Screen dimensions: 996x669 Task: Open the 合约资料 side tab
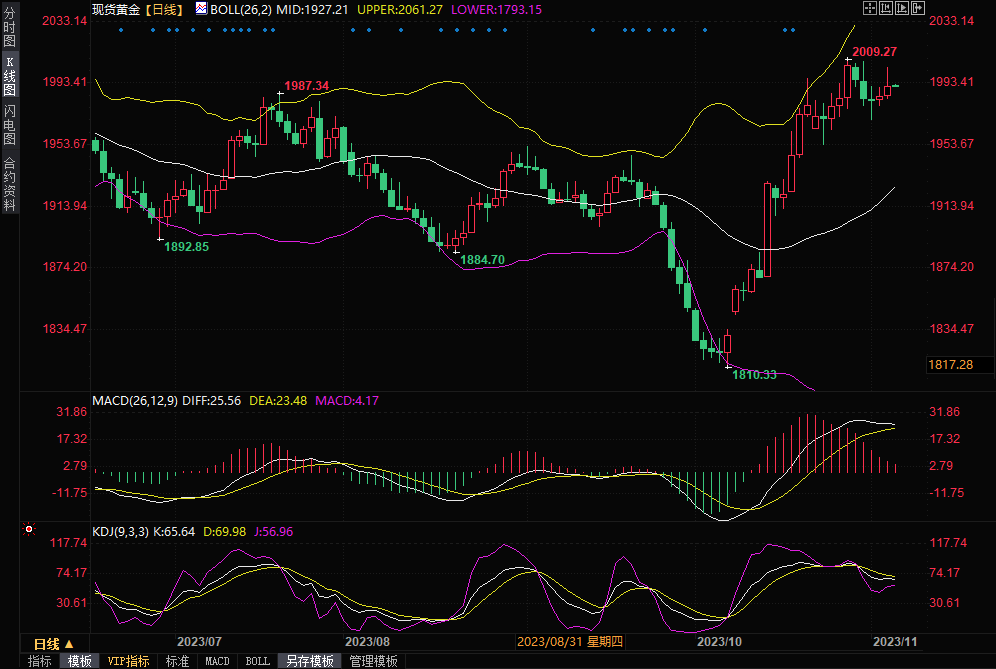pos(9,184)
